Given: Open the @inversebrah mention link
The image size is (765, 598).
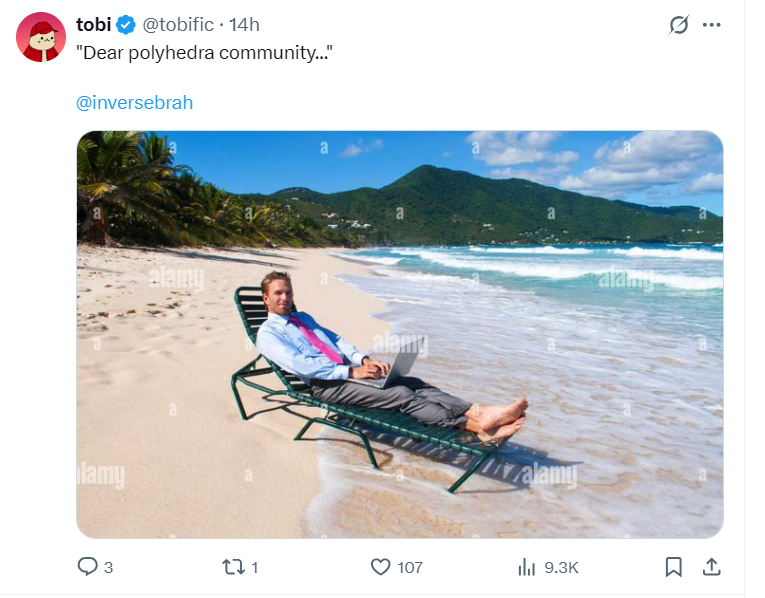Looking at the screenshot, I should point(134,102).
